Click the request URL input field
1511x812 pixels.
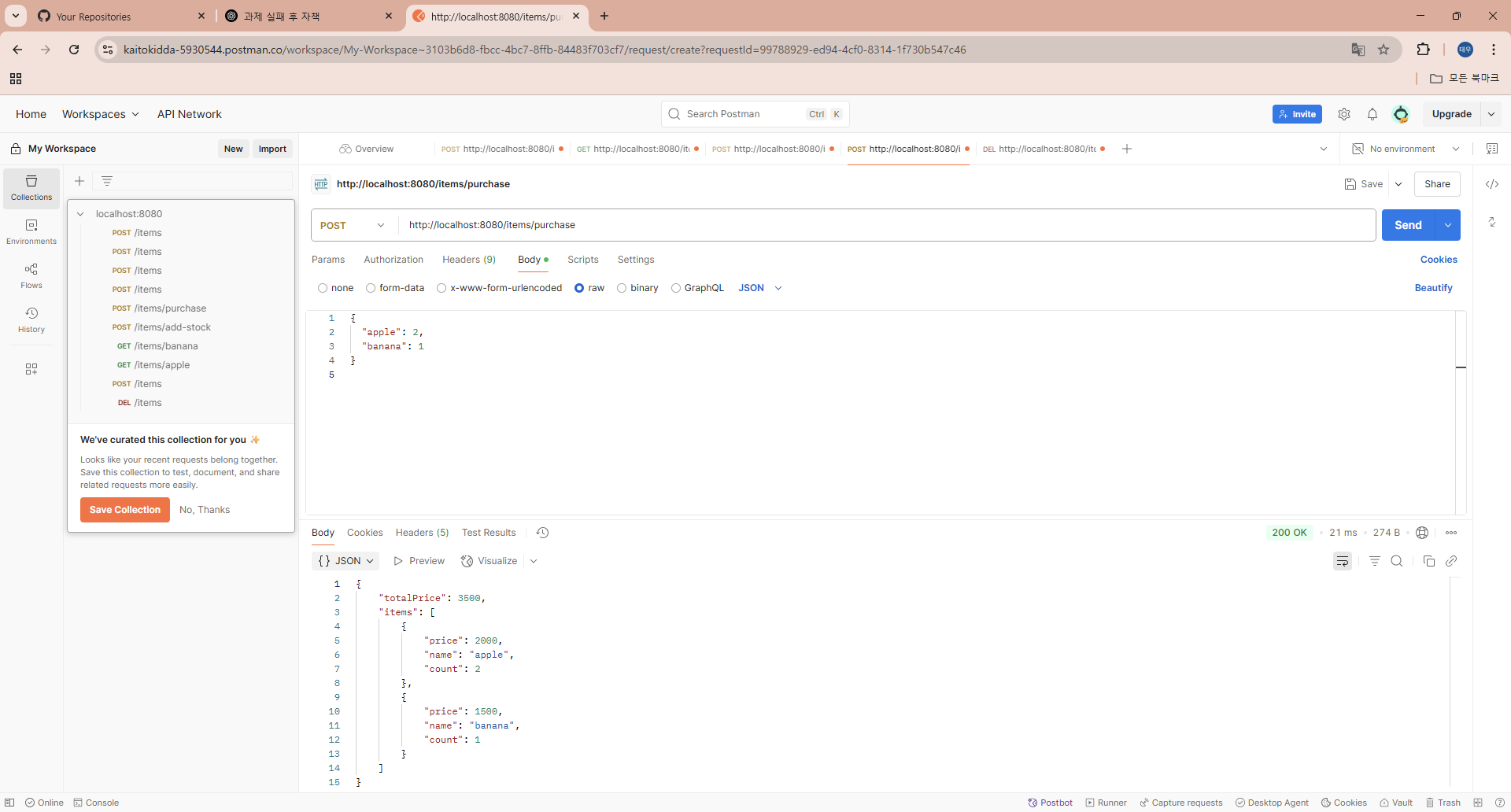(x=886, y=225)
